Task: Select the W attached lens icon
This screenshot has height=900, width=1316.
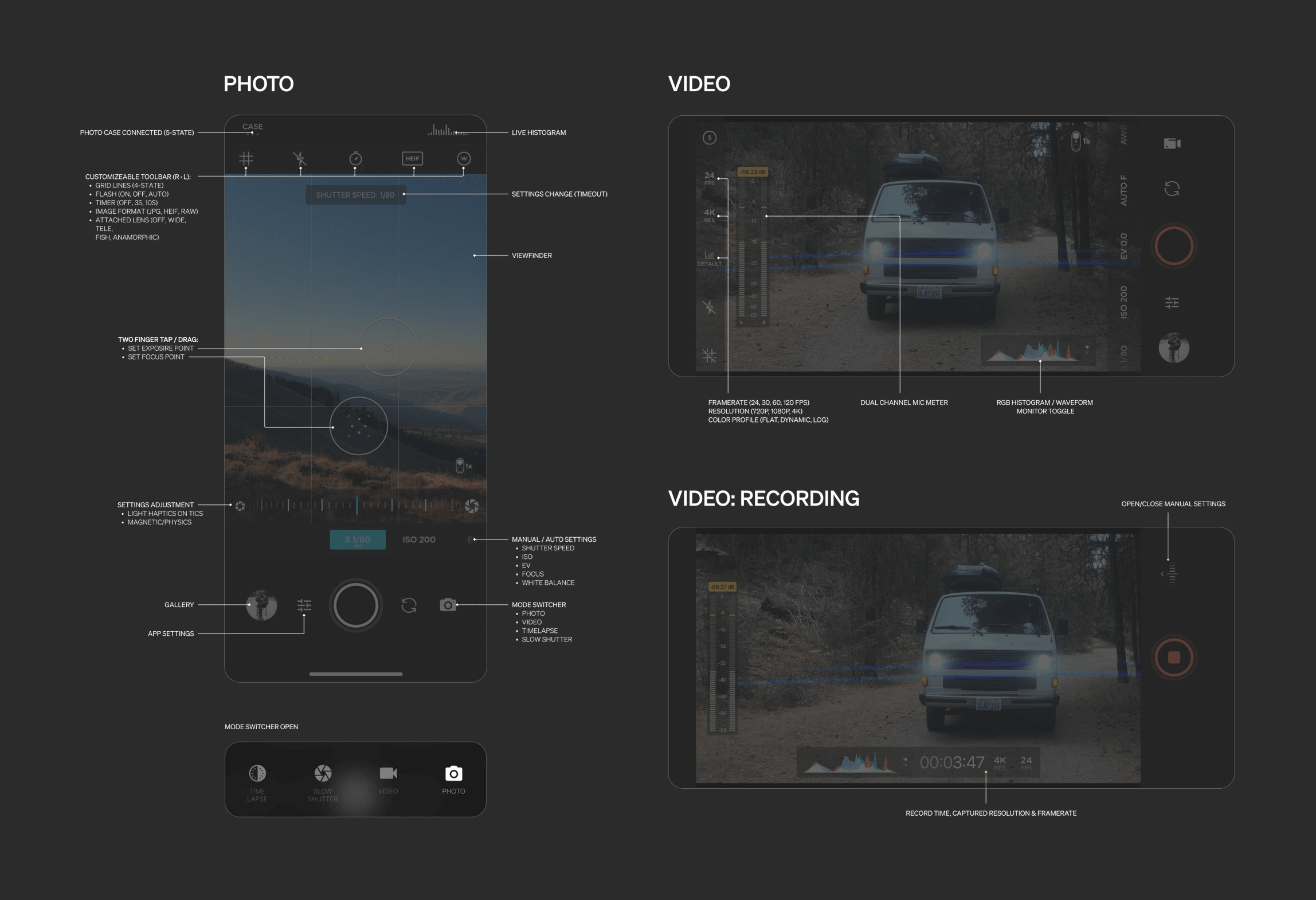Action: pos(464,158)
